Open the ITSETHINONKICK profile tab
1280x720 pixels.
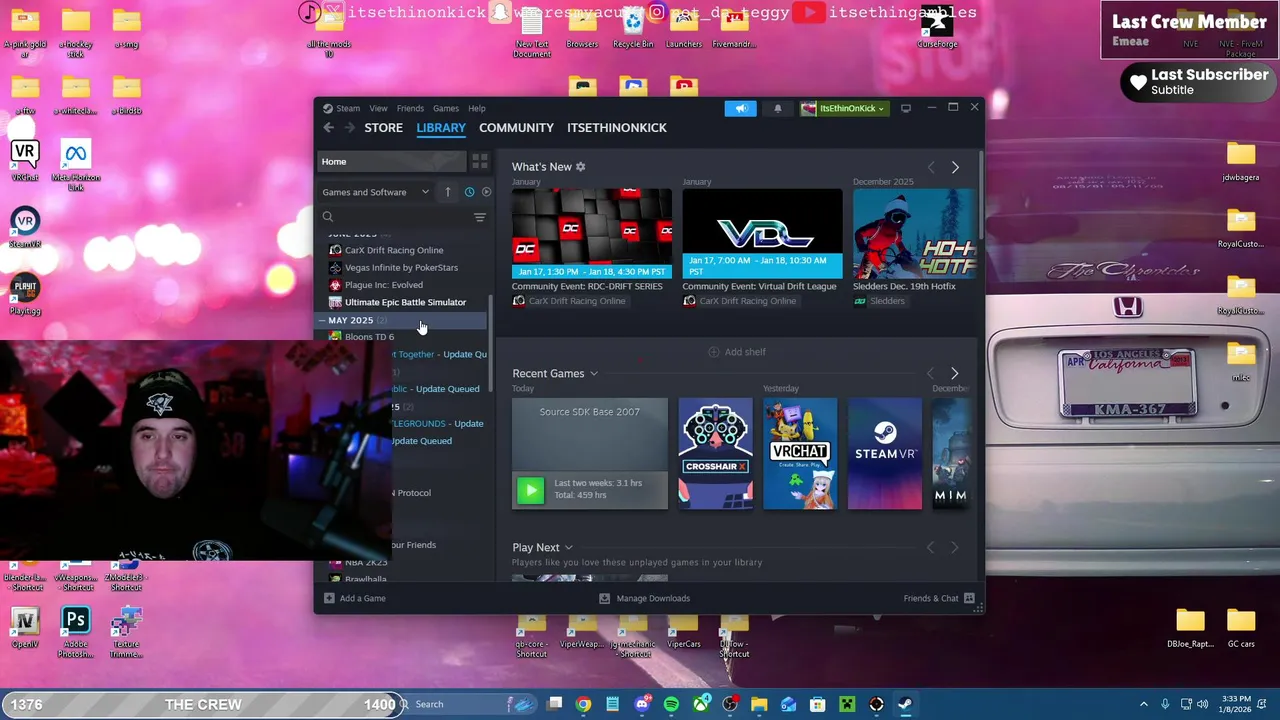[x=617, y=127]
